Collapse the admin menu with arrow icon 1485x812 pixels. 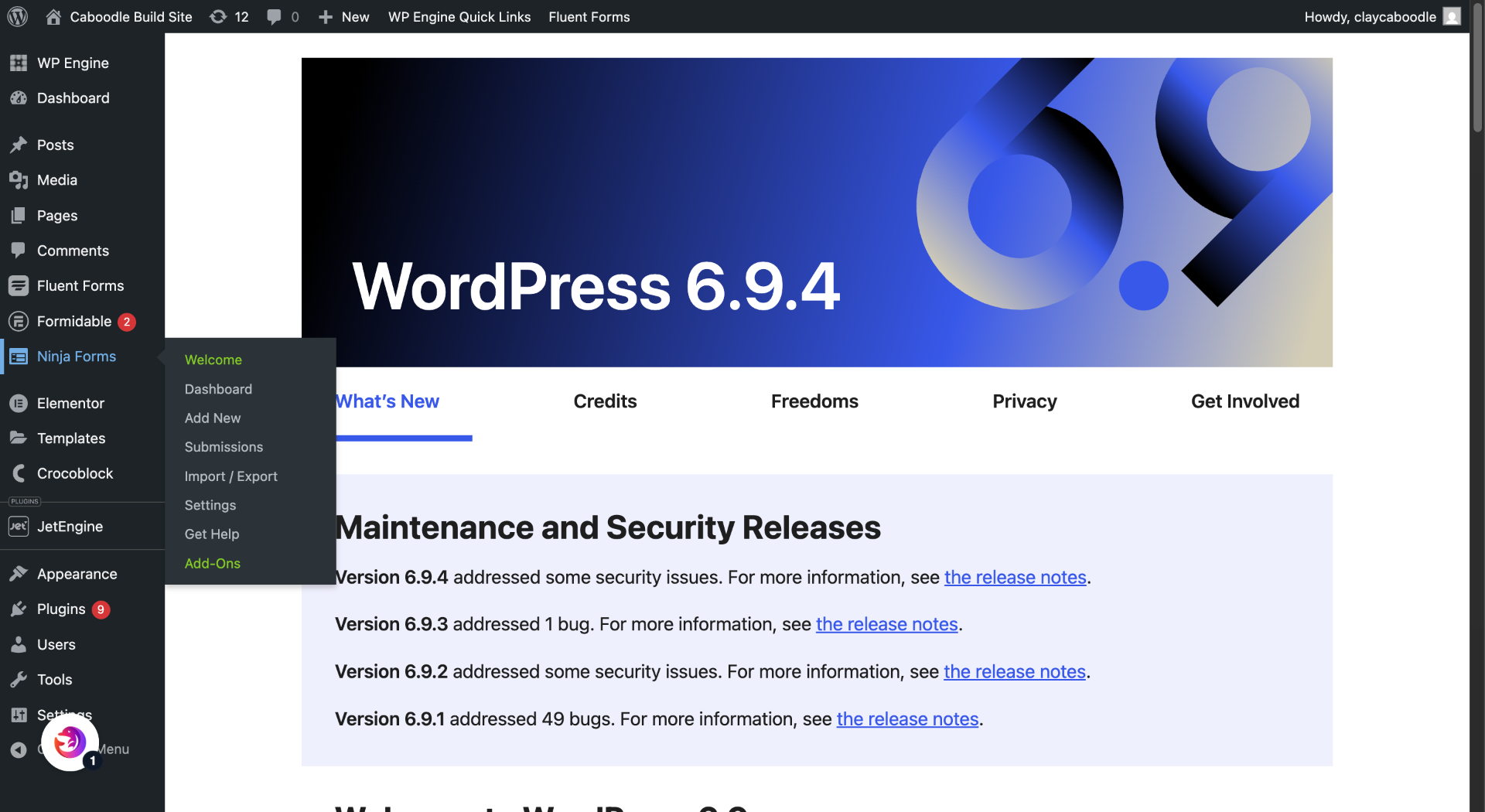click(x=19, y=749)
